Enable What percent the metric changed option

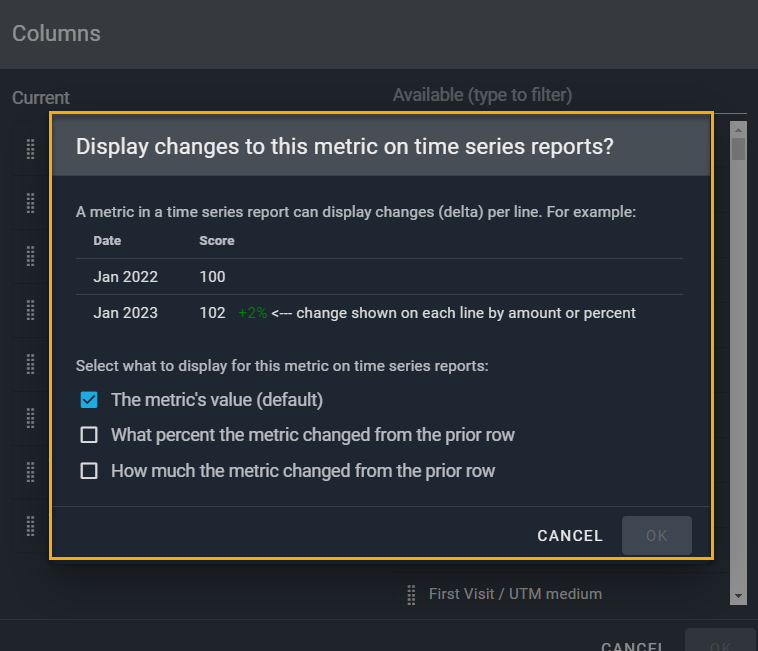point(89,435)
